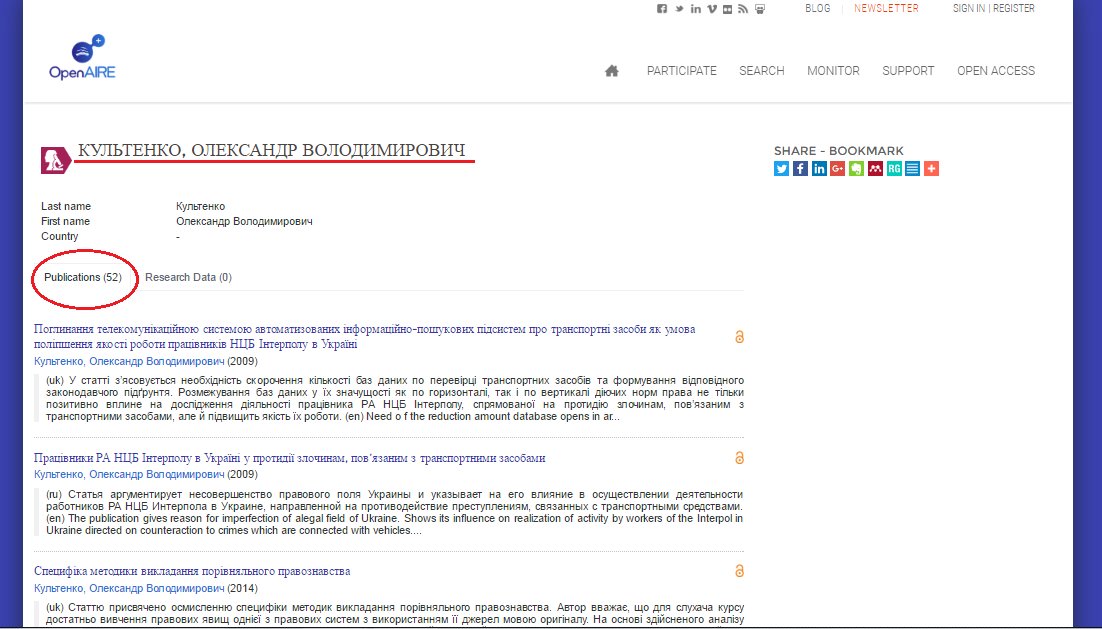This screenshot has width=1102, height=629.
Task: Open the OpenAIRE RSS feed icon
Action: click(x=743, y=8)
